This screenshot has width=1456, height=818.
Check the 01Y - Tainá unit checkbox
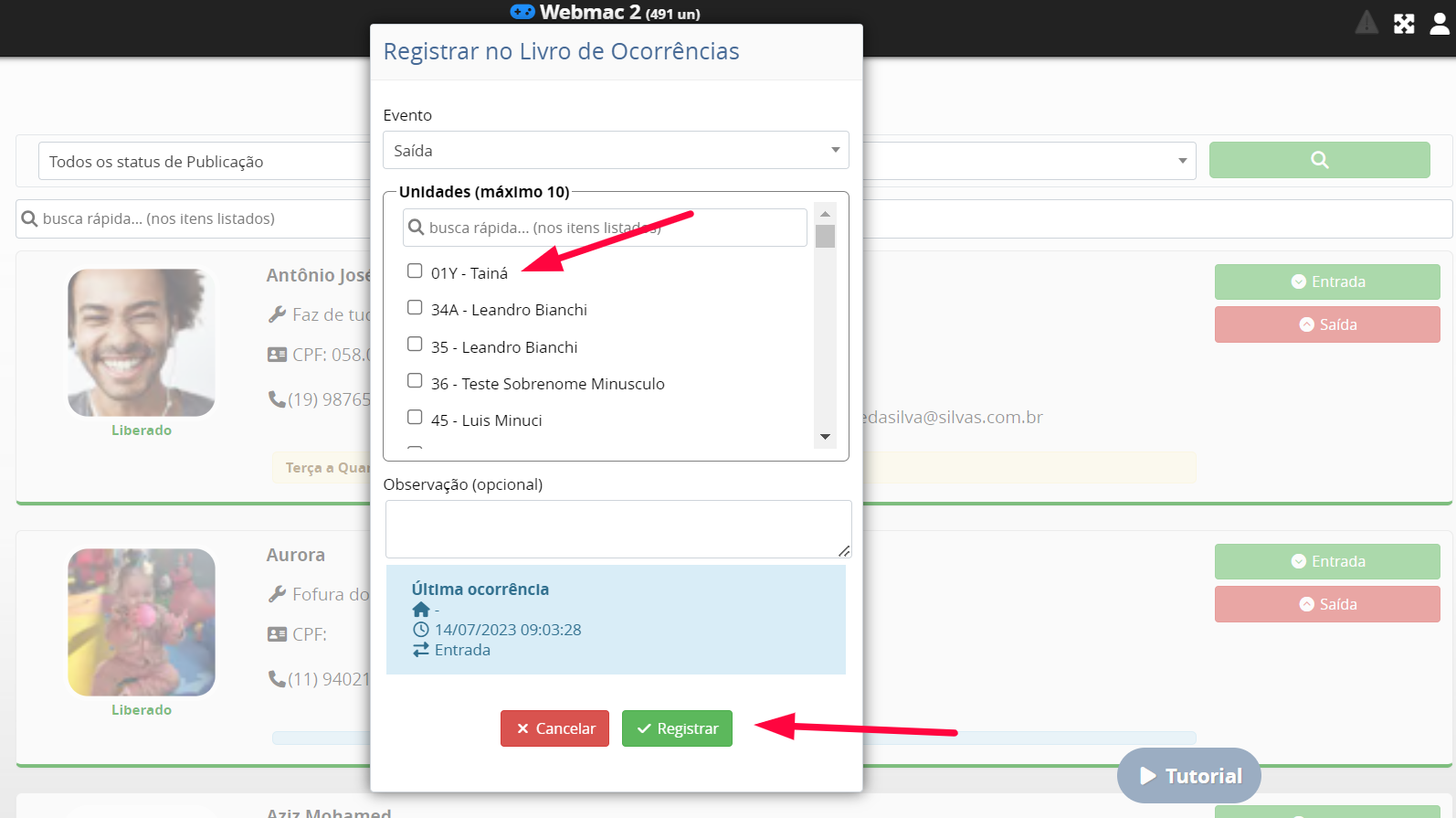[x=415, y=271]
